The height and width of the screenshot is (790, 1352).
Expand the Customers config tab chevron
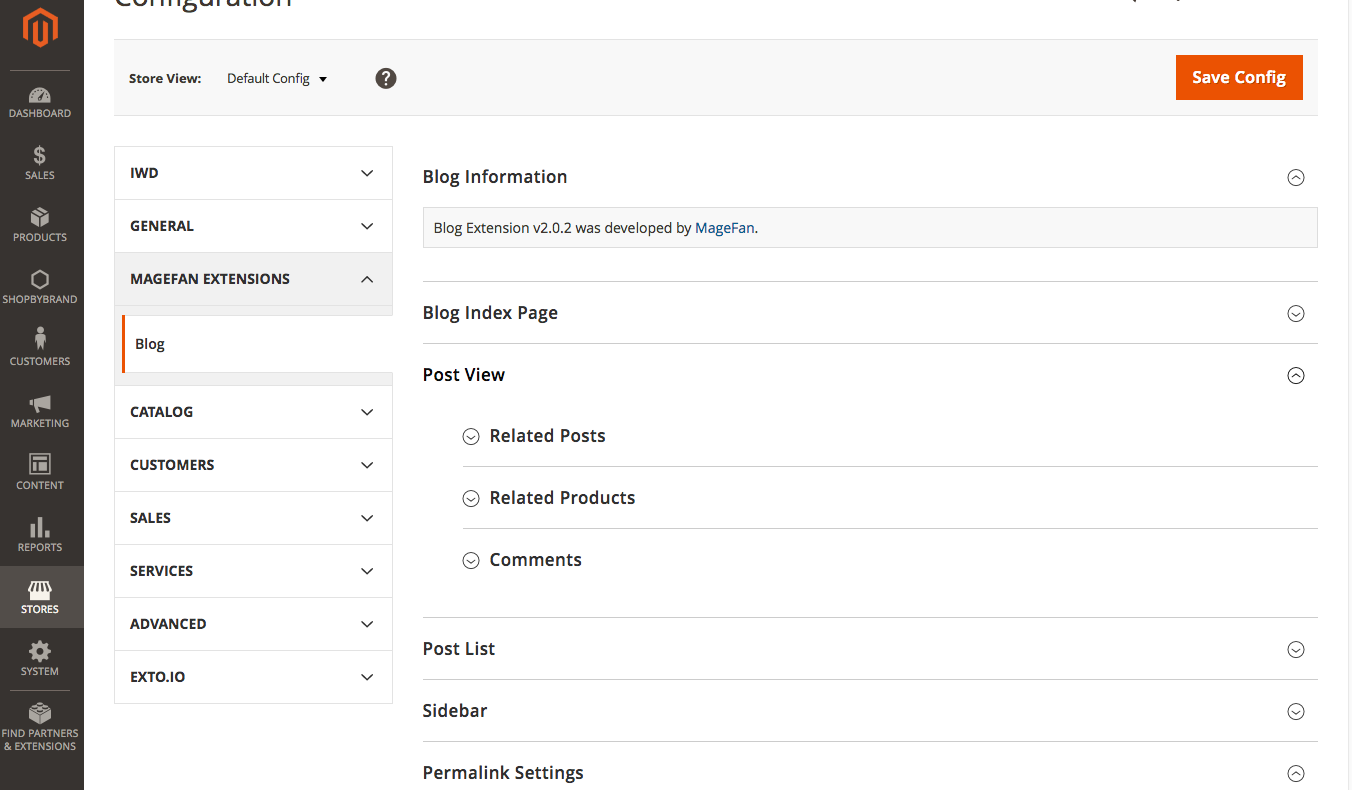pos(367,465)
